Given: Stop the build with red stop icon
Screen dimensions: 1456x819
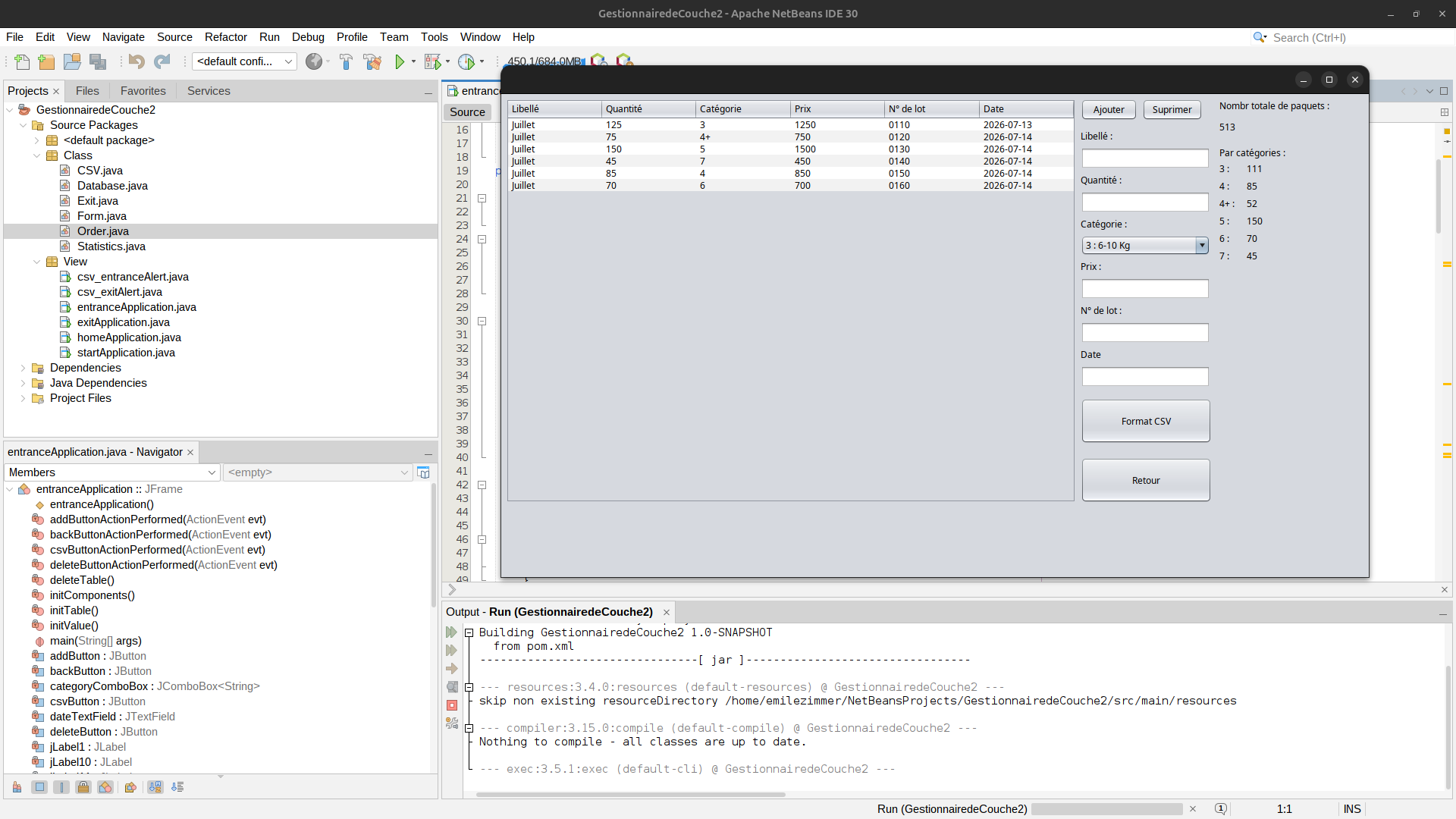Looking at the screenshot, I should 452,705.
